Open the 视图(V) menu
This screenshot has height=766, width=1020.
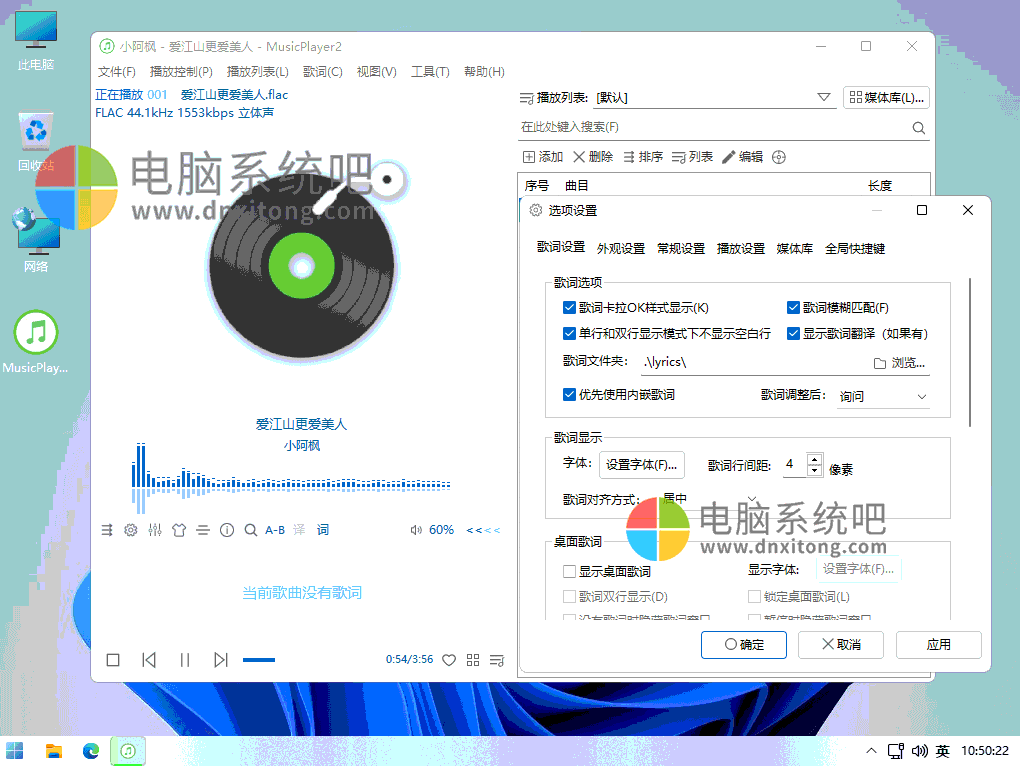[377, 72]
